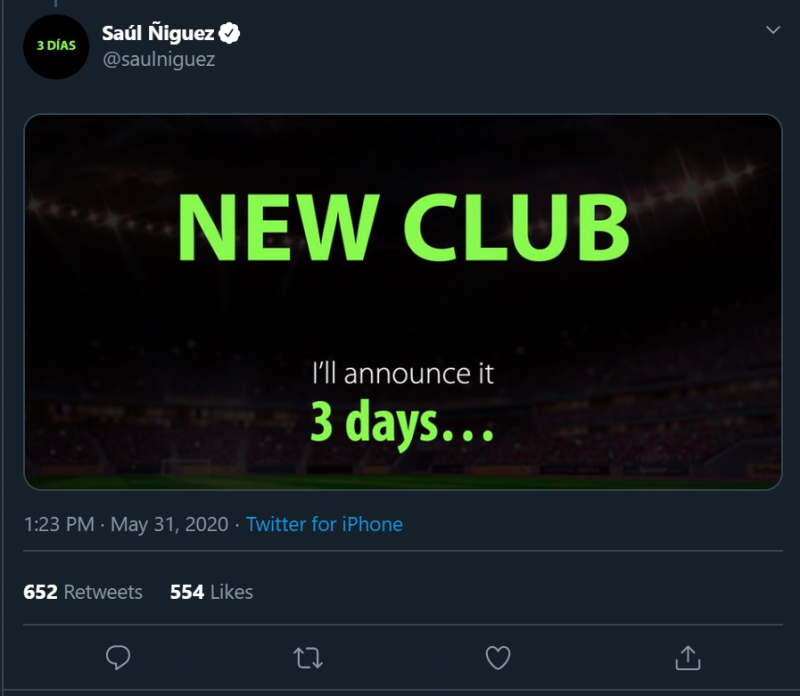
Task: Click the @saulniguez handle
Action: pos(159,59)
